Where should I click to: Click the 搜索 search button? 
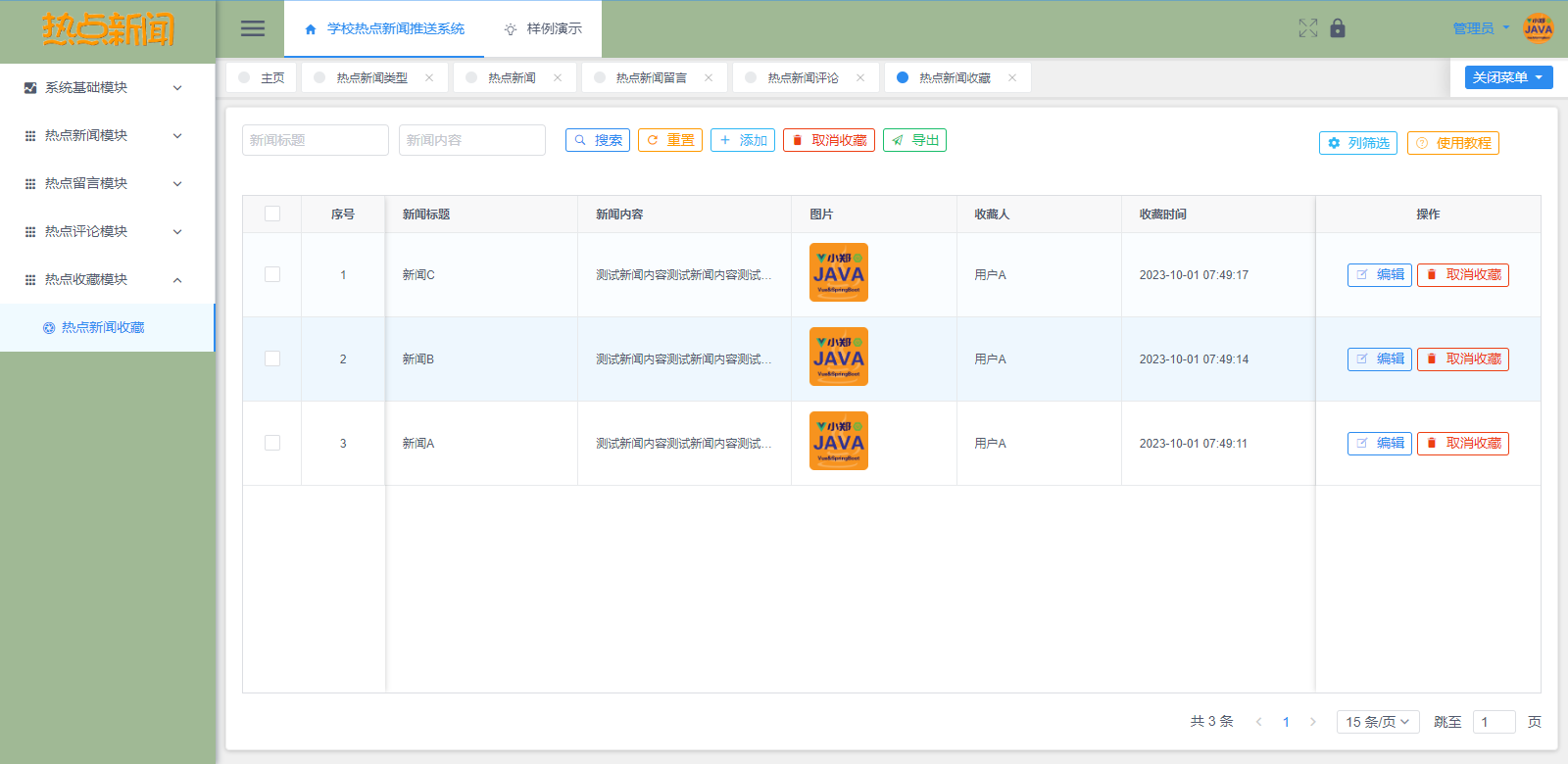click(598, 140)
